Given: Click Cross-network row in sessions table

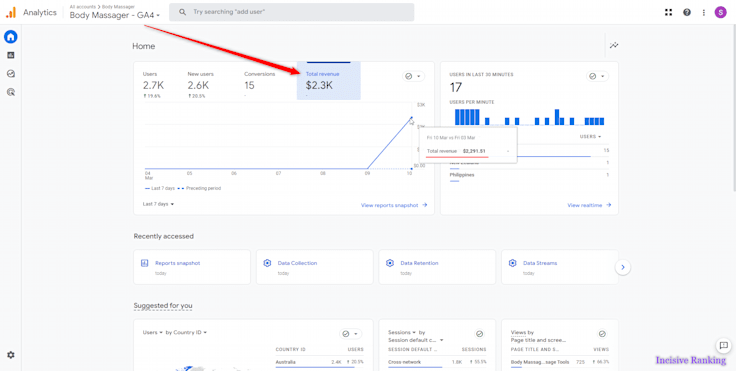Looking at the screenshot, I should (x=437, y=363).
